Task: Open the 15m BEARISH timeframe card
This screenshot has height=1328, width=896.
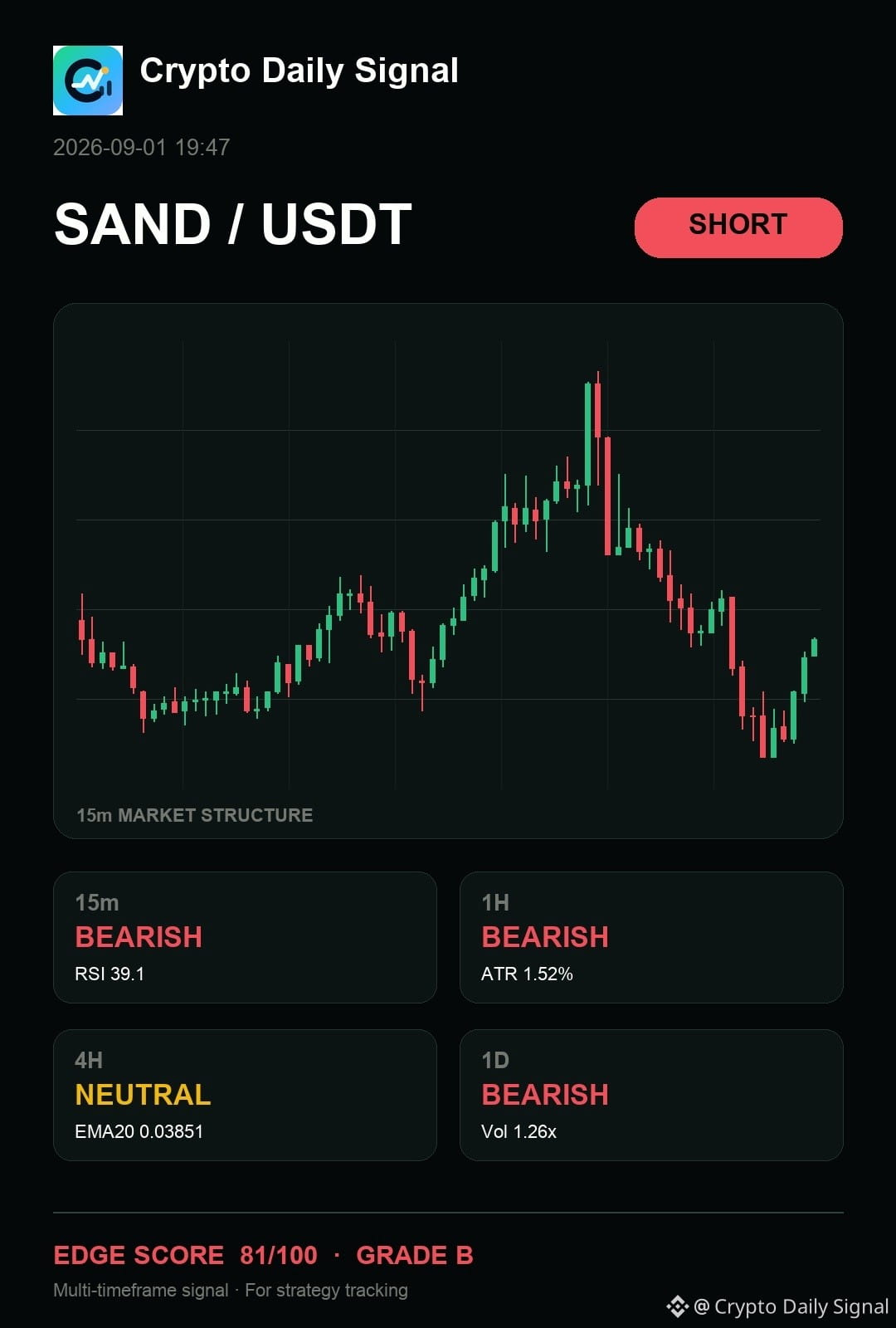Action: coord(245,937)
